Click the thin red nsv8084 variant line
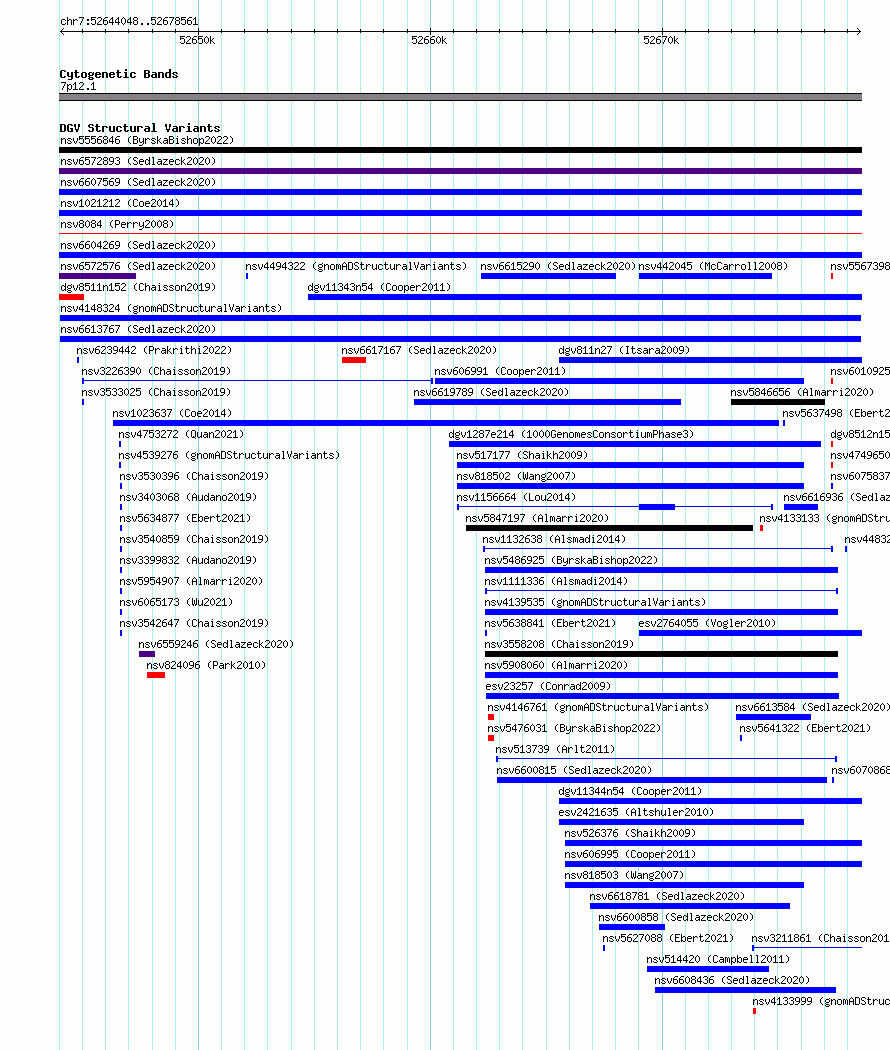890x1050 pixels. tap(460, 234)
